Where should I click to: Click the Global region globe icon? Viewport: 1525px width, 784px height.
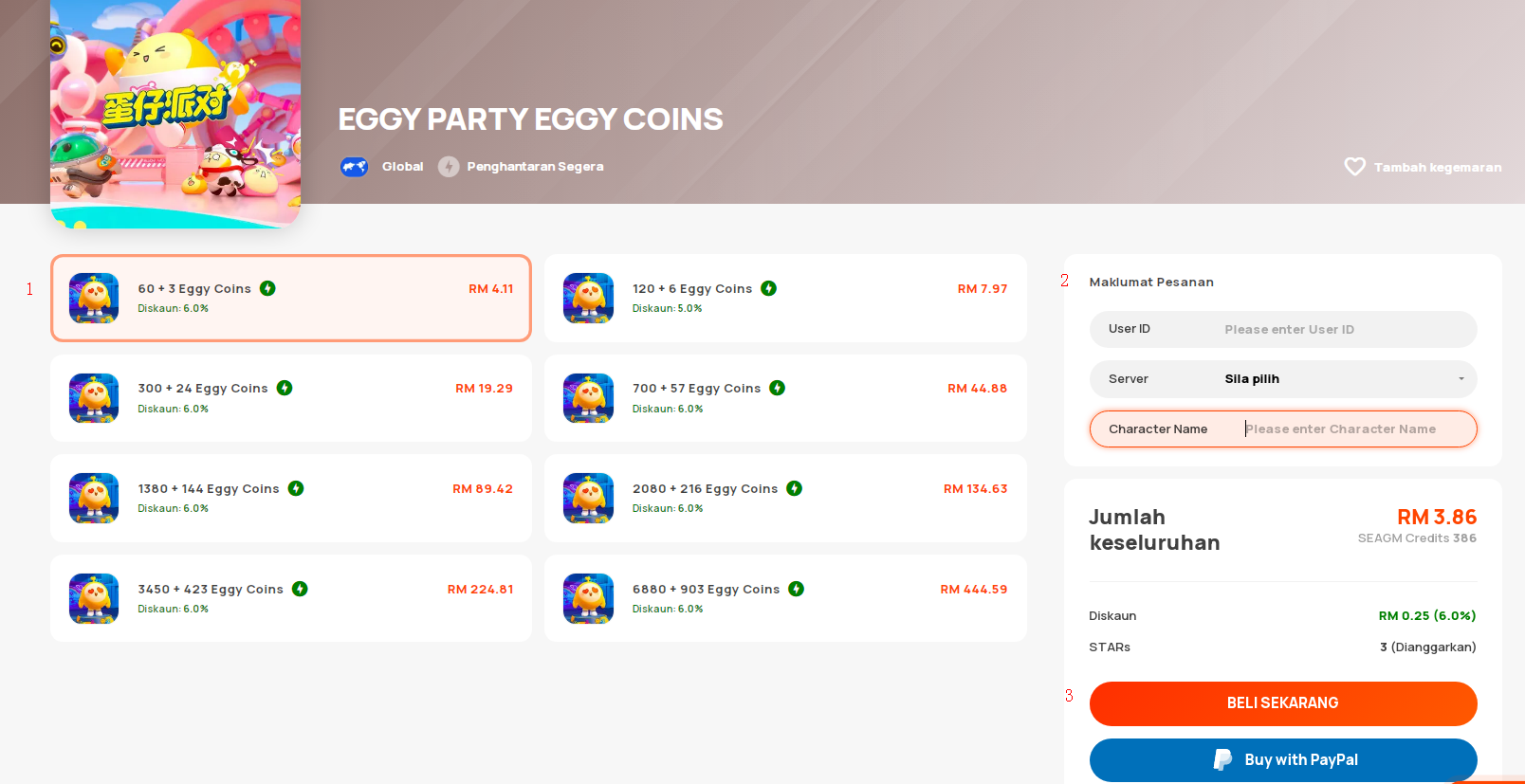pyautogui.click(x=354, y=167)
